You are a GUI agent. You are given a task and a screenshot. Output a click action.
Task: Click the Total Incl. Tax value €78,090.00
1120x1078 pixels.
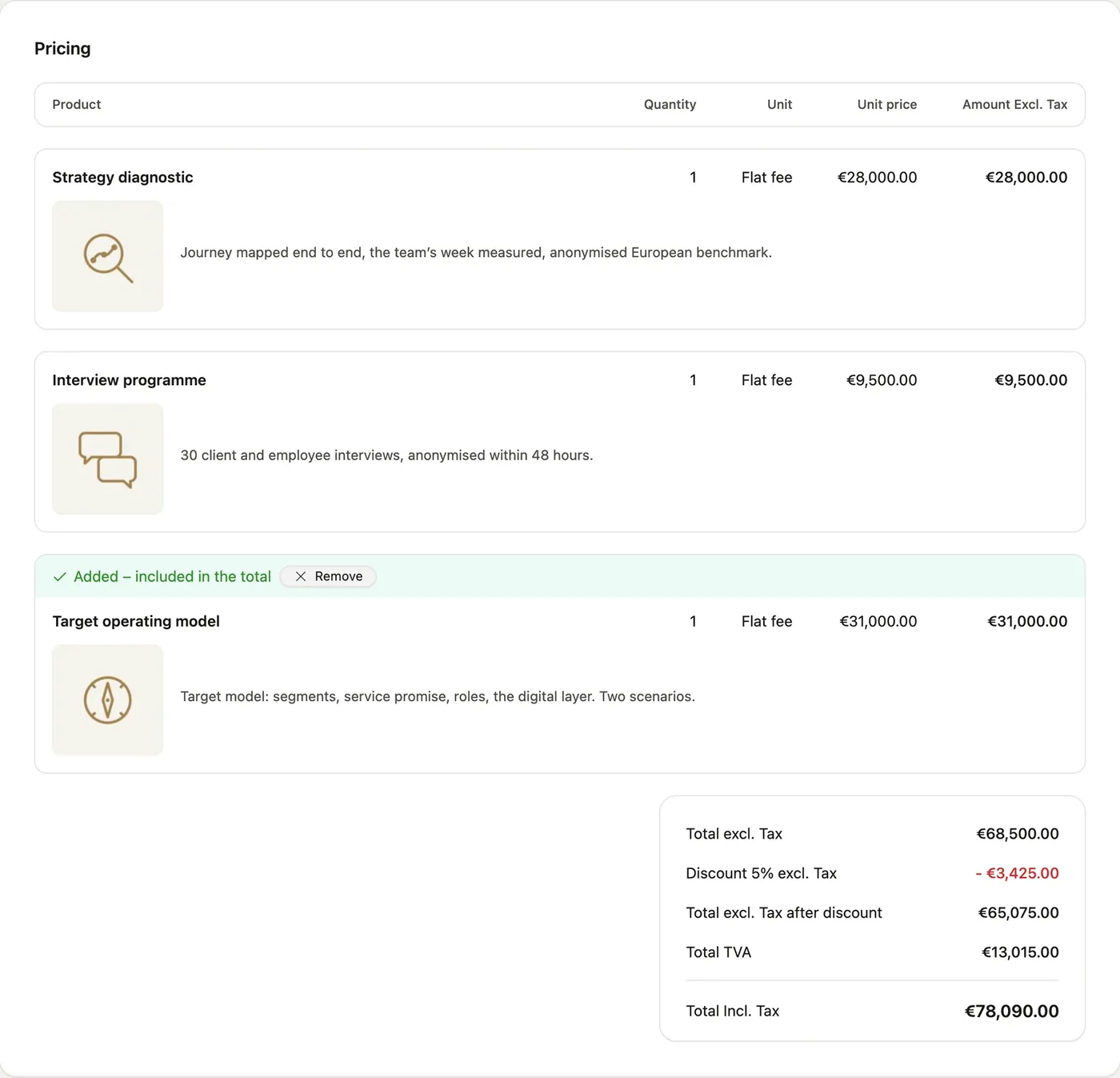pyautogui.click(x=1011, y=1012)
